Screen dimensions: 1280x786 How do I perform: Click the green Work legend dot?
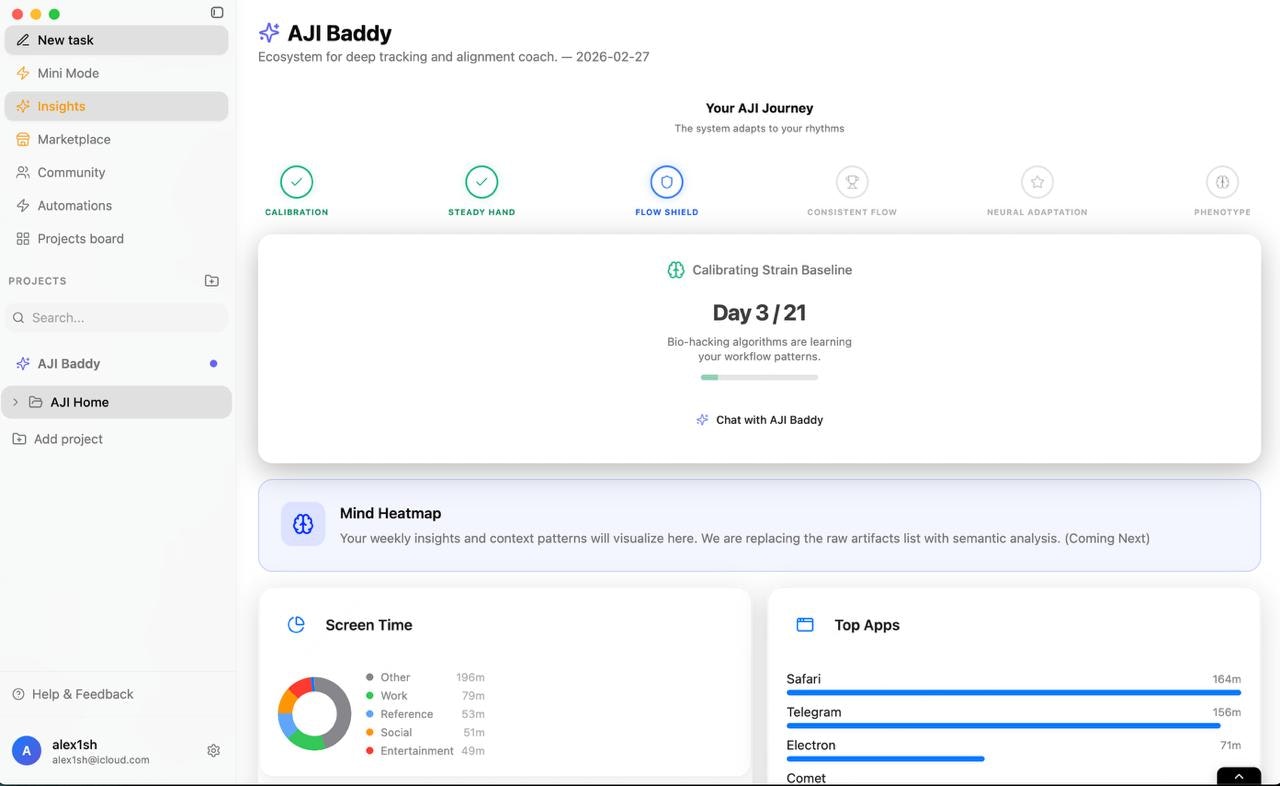point(370,696)
